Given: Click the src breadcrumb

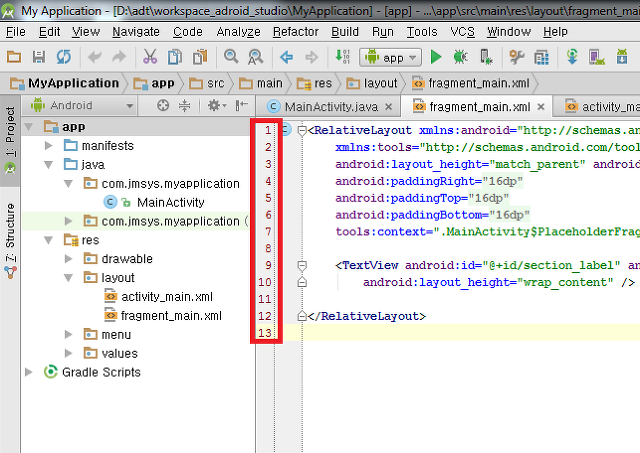Looking at the screenshot, I should coord(207,83).
